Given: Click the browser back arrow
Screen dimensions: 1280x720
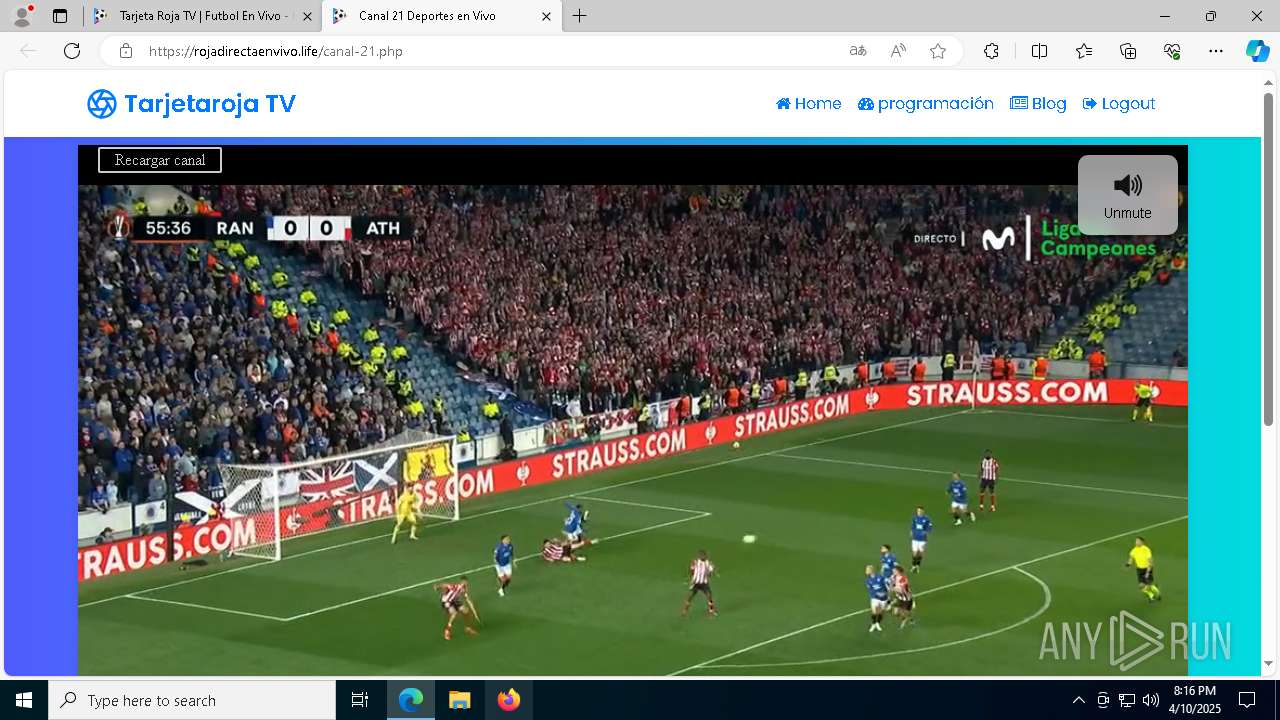Looking at the screenshot, I should tap(28, 51).
